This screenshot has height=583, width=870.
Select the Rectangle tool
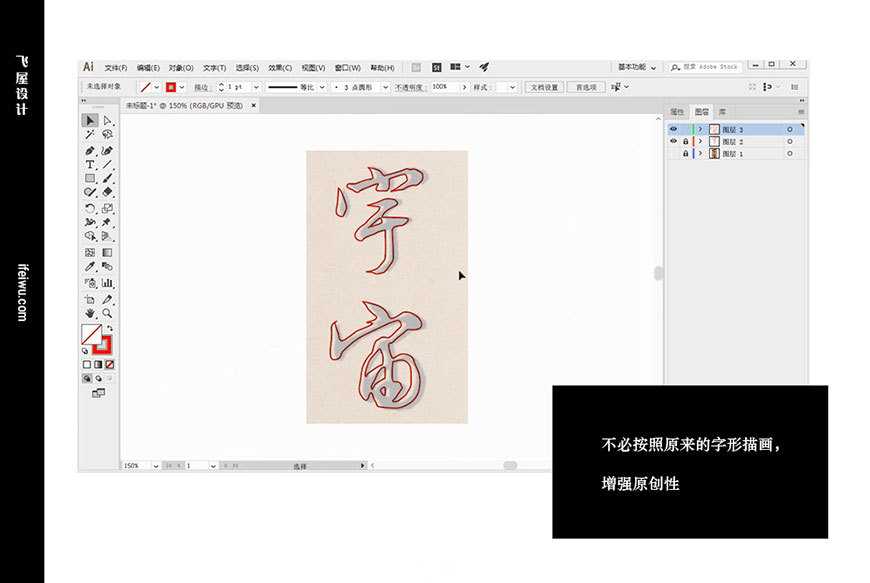click(x=89, y=178)
